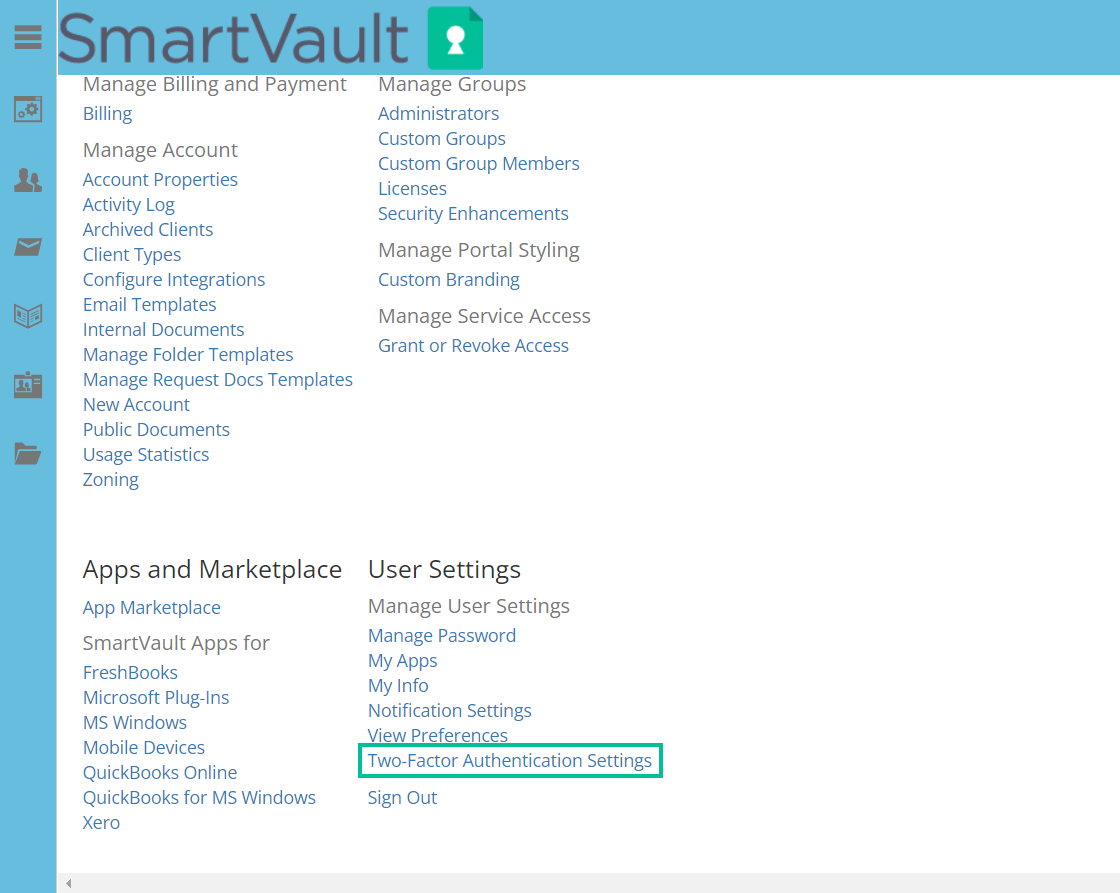Click Grant or Revoke Access
Screen dimensions: 1120x893
click(x=473, y=345)
